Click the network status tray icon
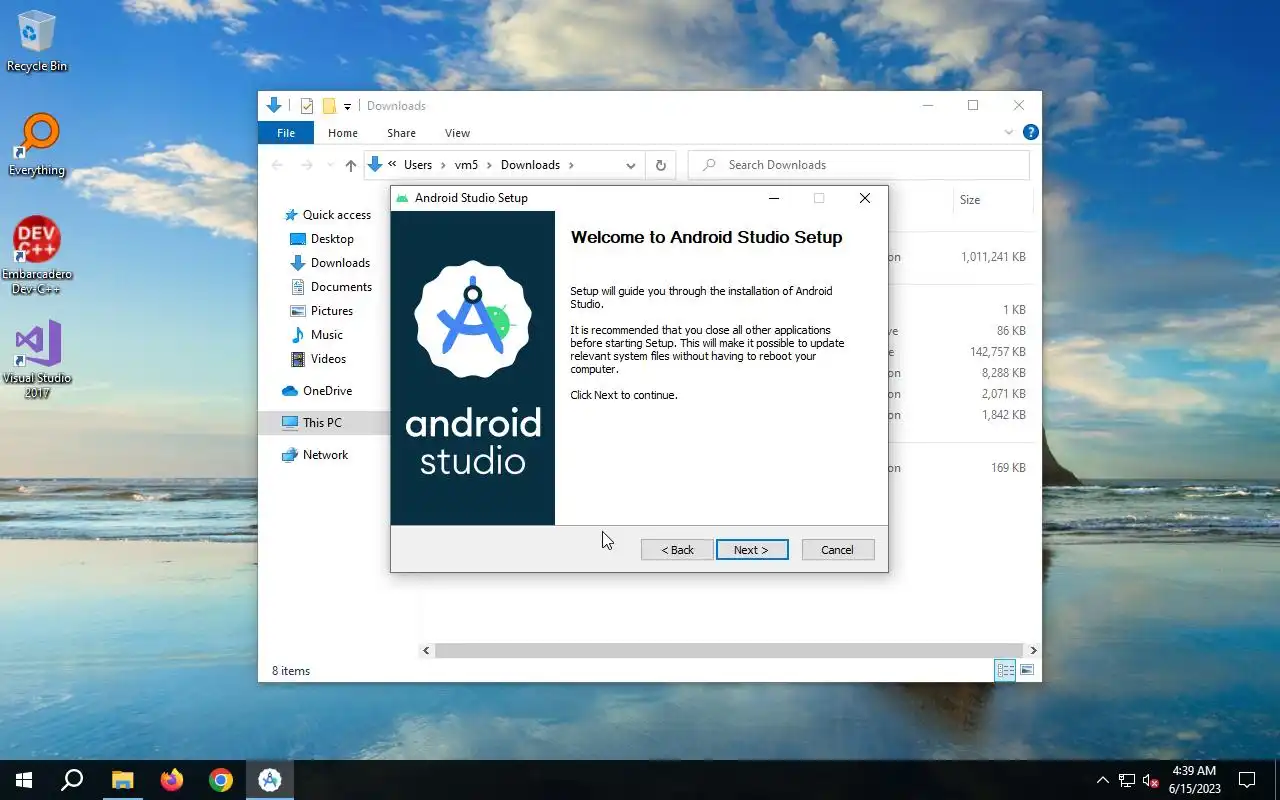Image resolution: width=1280 pixels, height=800 pixels. pos(1127,780)
